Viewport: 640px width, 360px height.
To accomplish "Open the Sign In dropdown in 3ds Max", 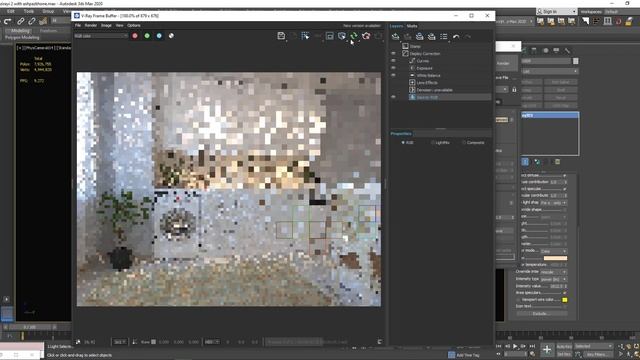I will (557, 11).
